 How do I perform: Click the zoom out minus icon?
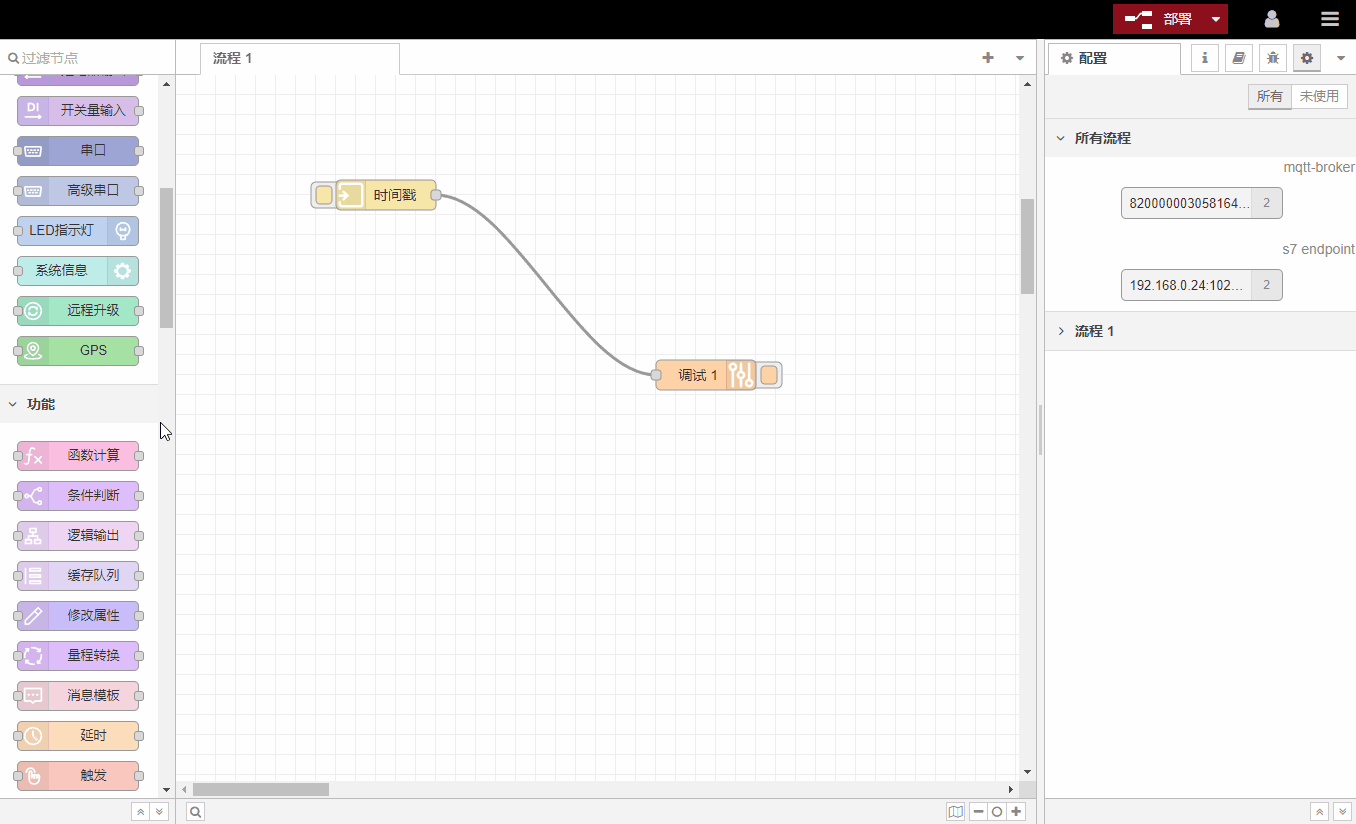tap(978, 812)
